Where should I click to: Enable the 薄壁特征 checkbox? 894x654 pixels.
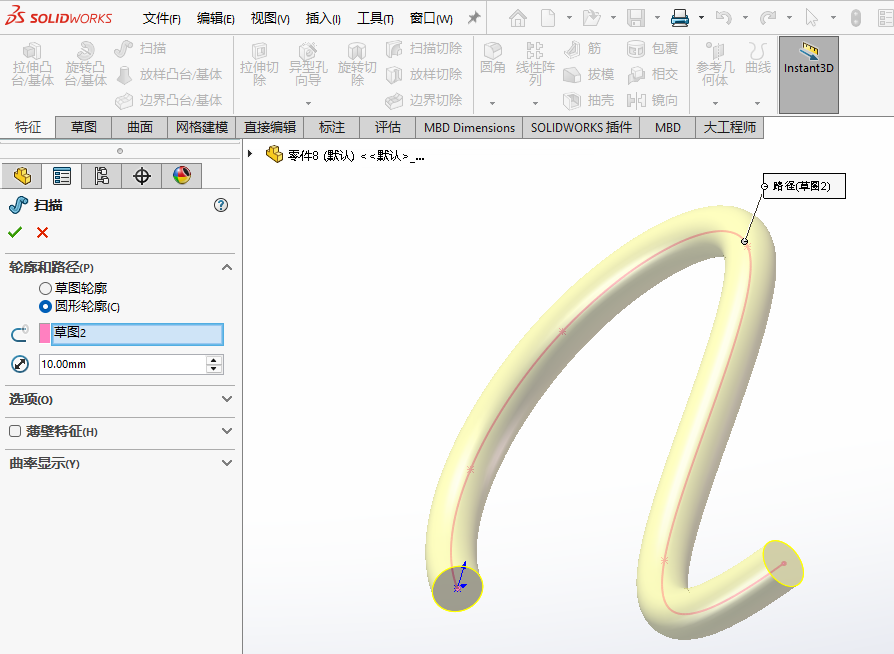click(x=15, y=431)
